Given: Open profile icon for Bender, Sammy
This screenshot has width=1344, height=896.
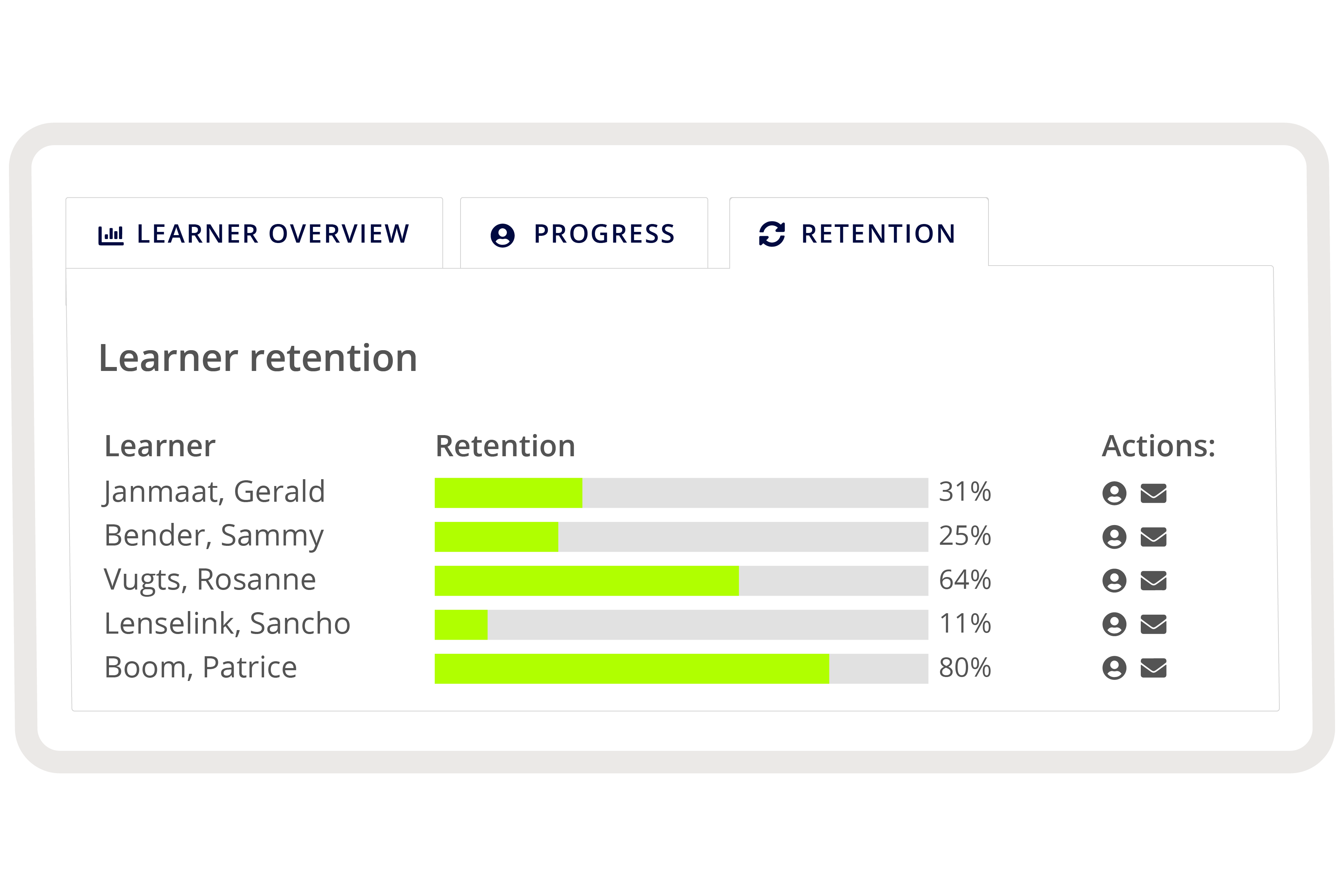Looking at the screenshot, I should coord(1114,537).
